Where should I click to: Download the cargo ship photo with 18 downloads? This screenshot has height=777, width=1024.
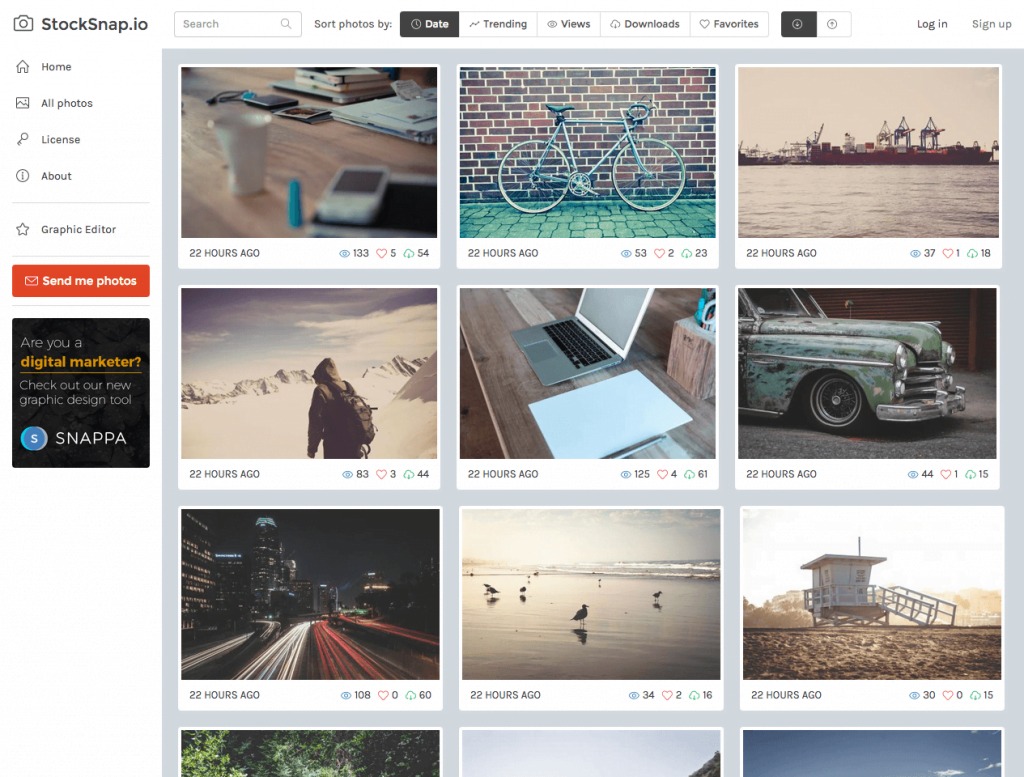(972, 253)
